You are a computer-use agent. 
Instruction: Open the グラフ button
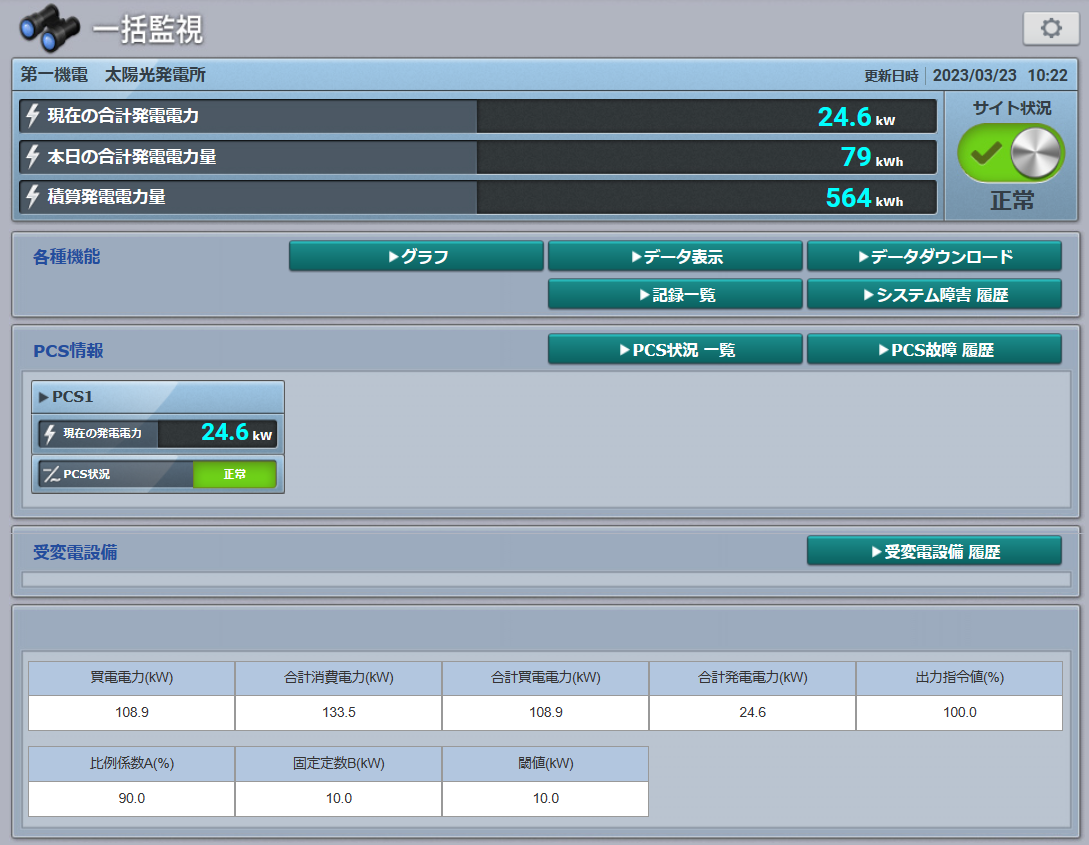coord(416,256)
